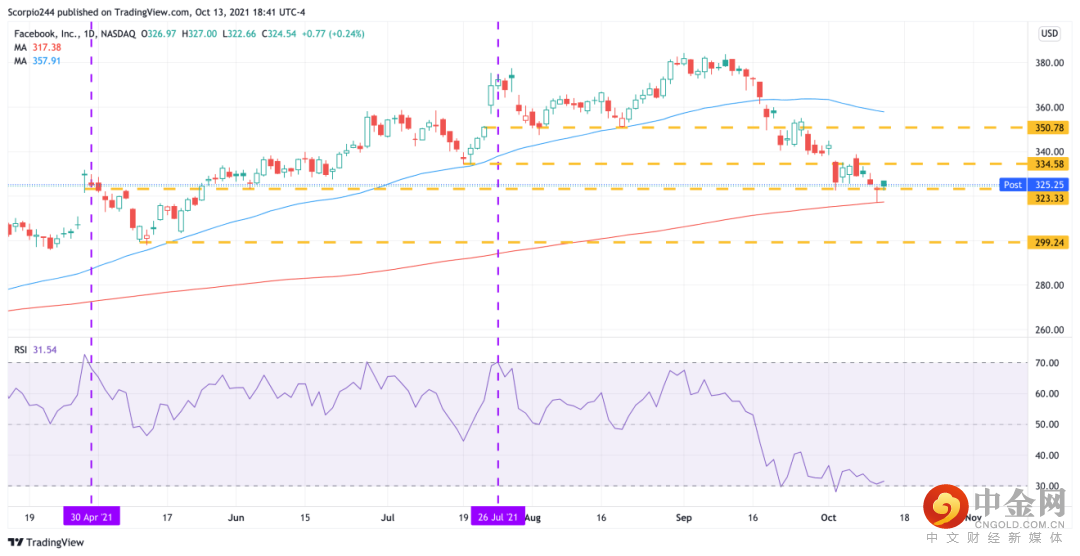Click the 260.00 price axis label
Screen dimensions: 1080x556
point(1050,329)
